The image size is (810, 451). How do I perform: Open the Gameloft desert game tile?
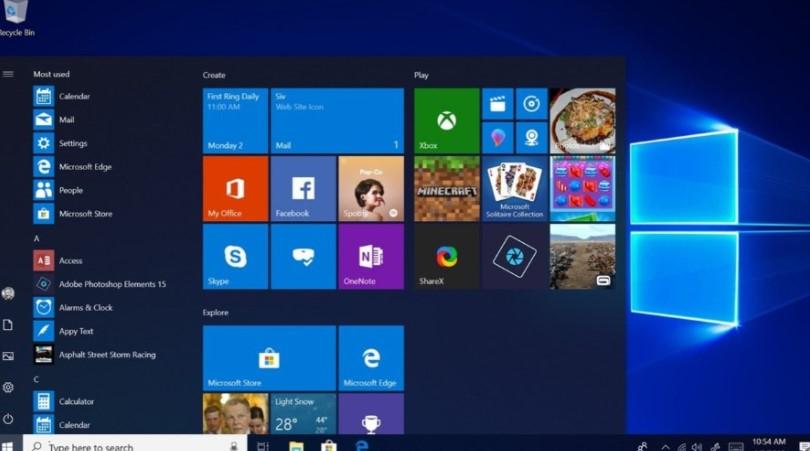[583, 256]
